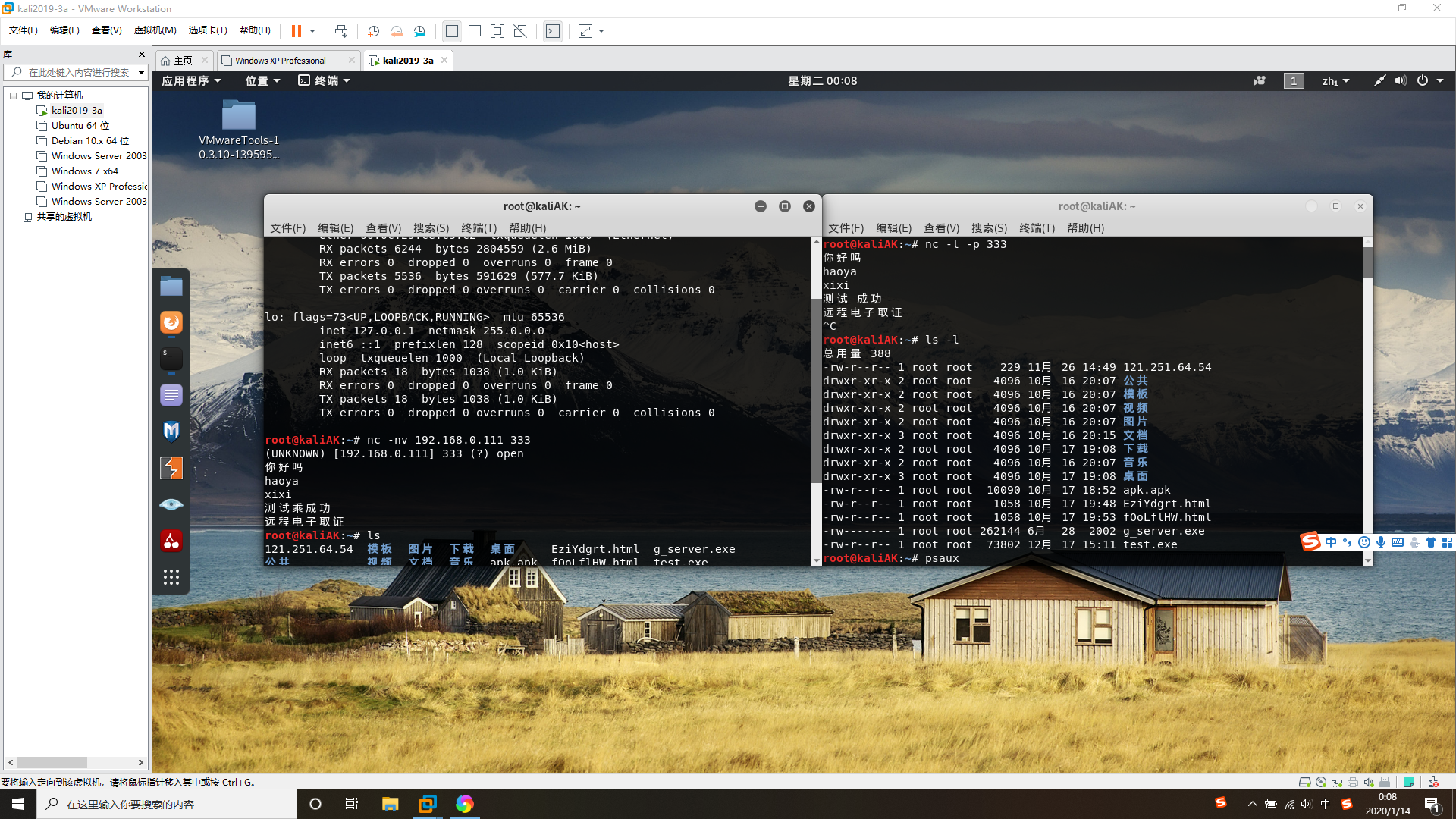
Task: Toggle the volume icon in top-right bar
Action: [x=1401, y=80]
